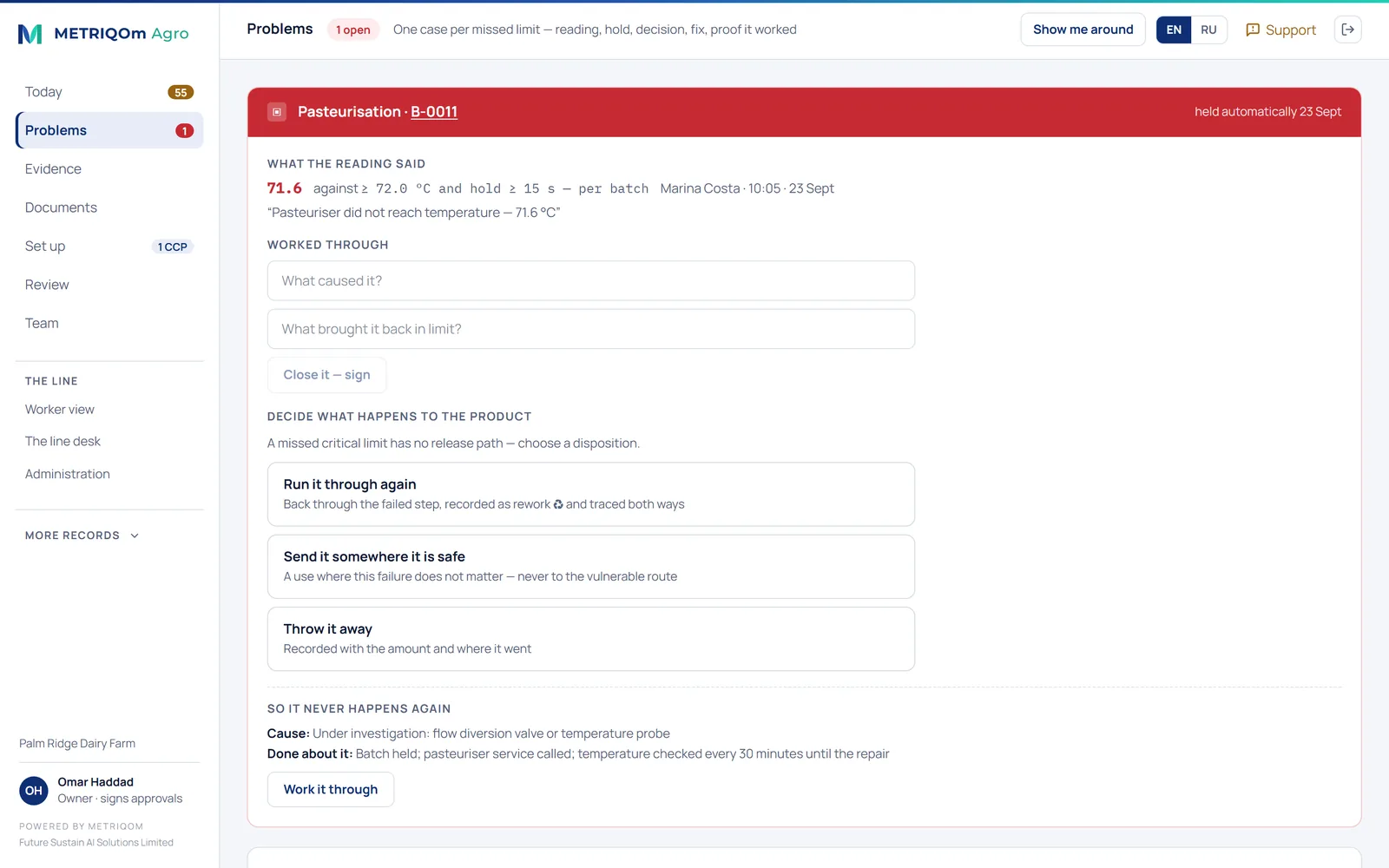Open batch link B-0011
1389x868 pixels.
tap(434, 112)
